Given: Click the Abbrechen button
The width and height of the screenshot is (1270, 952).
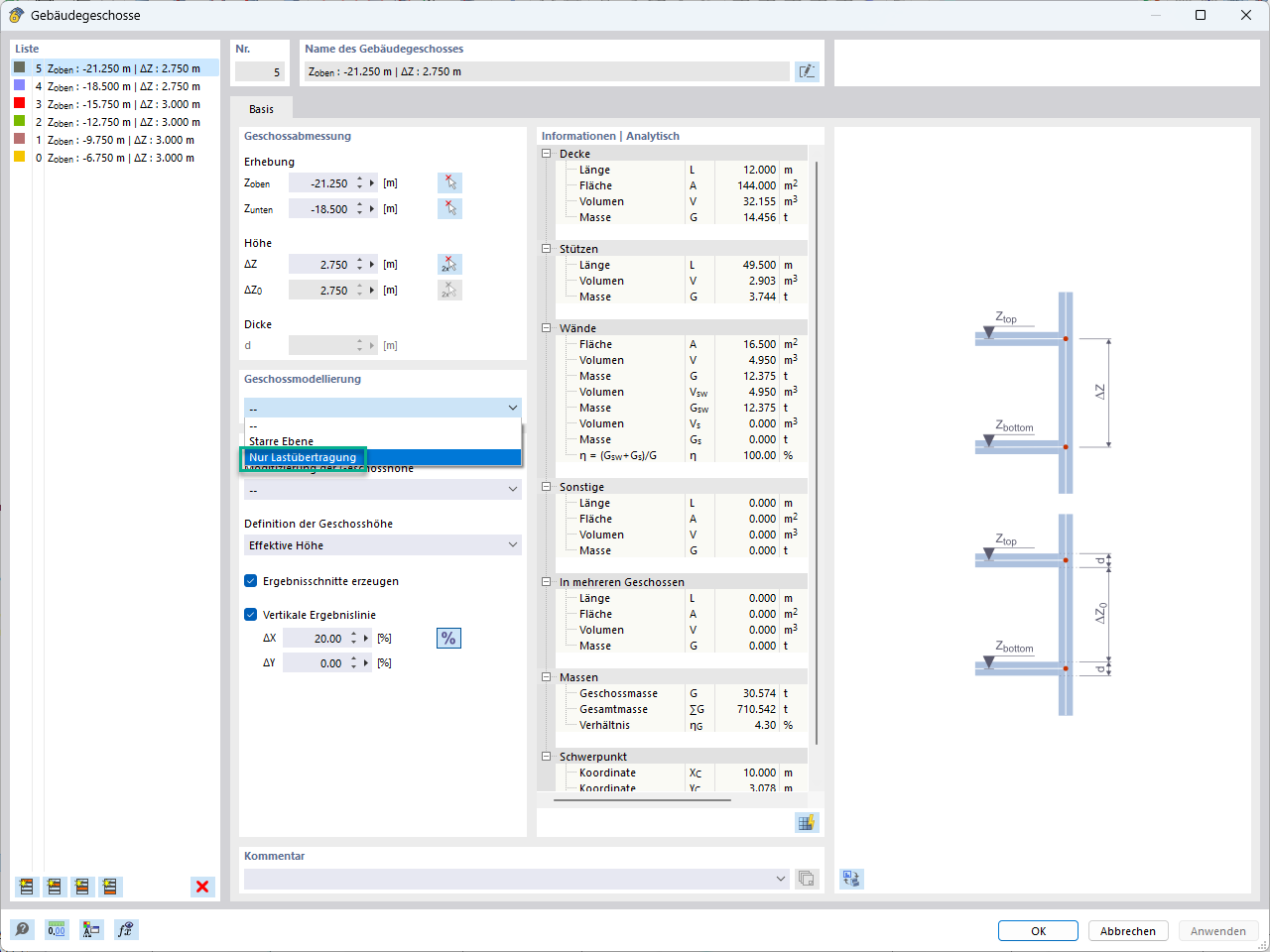Looking at the screenshot, I should pyautogui.click(x=1128, y=931).
